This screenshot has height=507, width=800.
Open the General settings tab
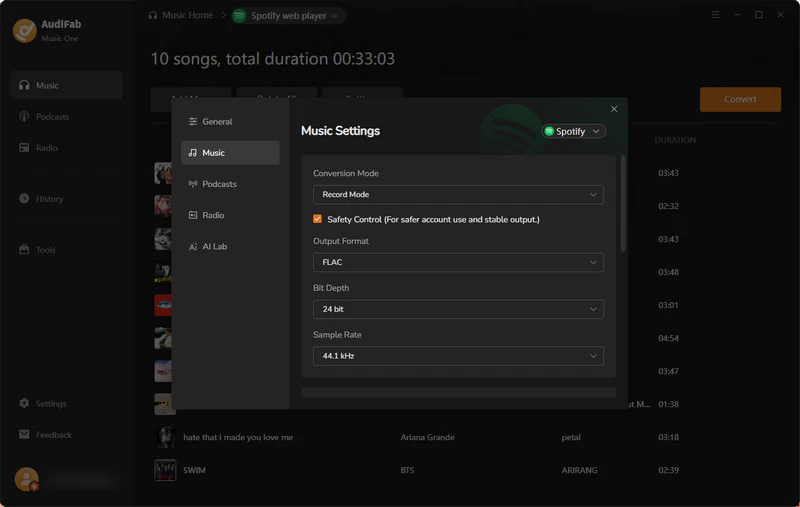(230, 121)
